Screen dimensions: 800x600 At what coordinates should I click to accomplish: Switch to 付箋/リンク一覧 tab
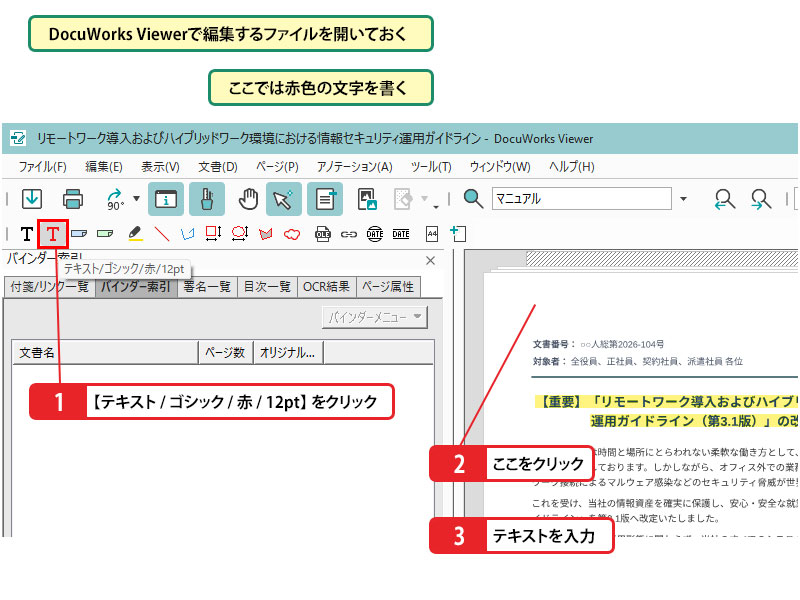point(49,287)
